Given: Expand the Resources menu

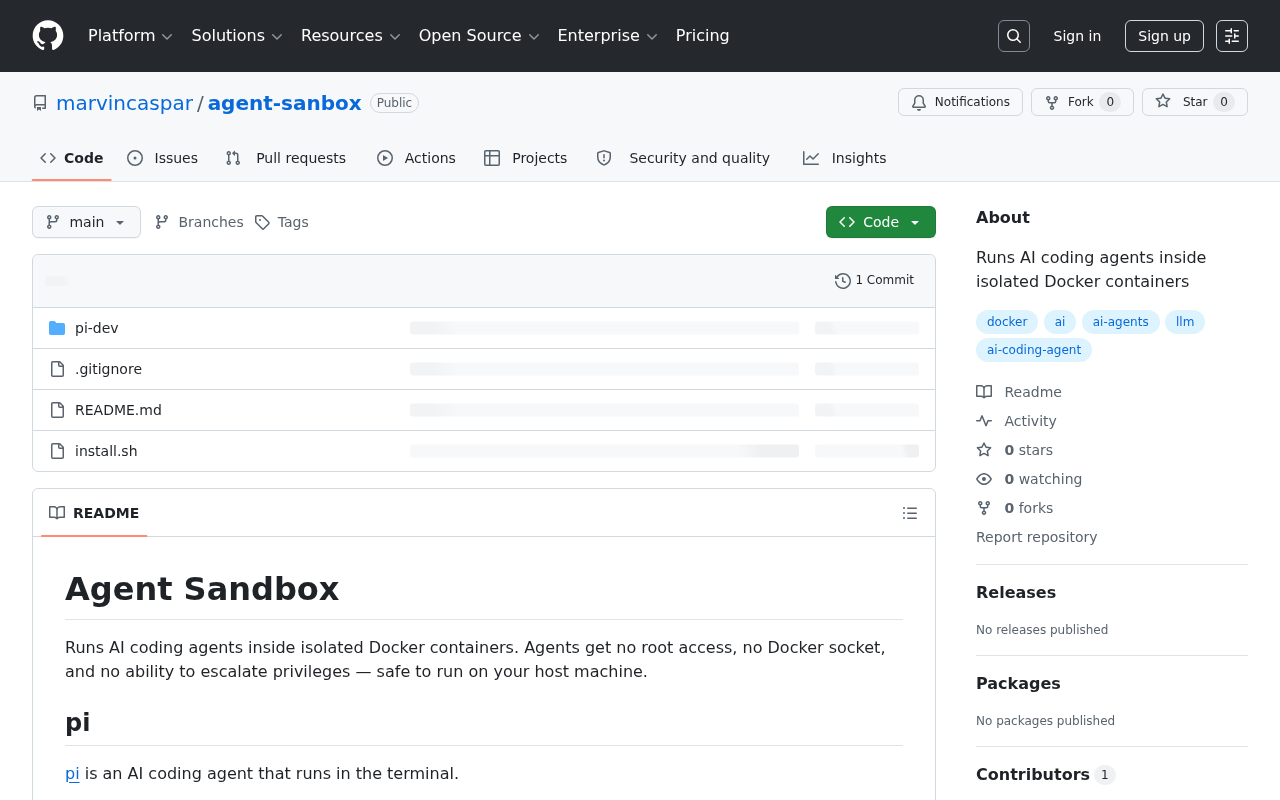Looking at the screenshot, I should click(350, 36).
